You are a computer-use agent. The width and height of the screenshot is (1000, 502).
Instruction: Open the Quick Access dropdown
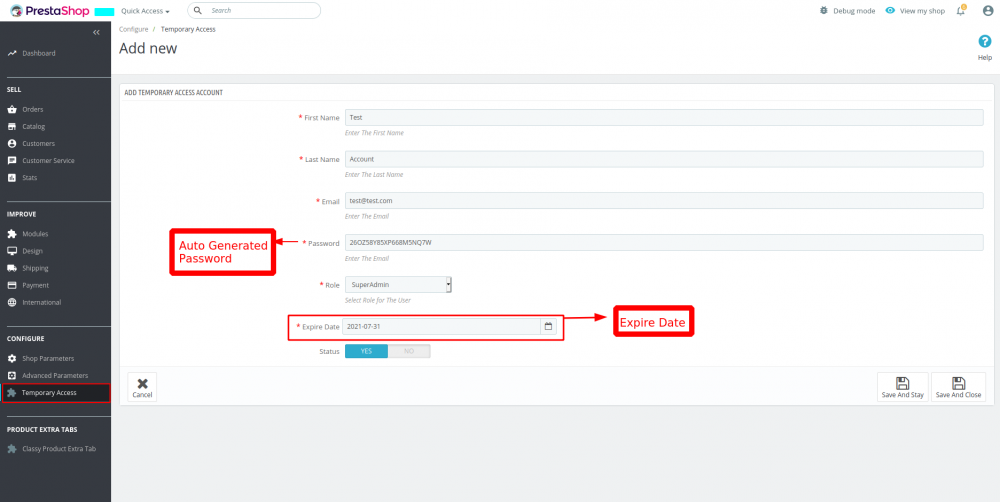coord(145,11)
